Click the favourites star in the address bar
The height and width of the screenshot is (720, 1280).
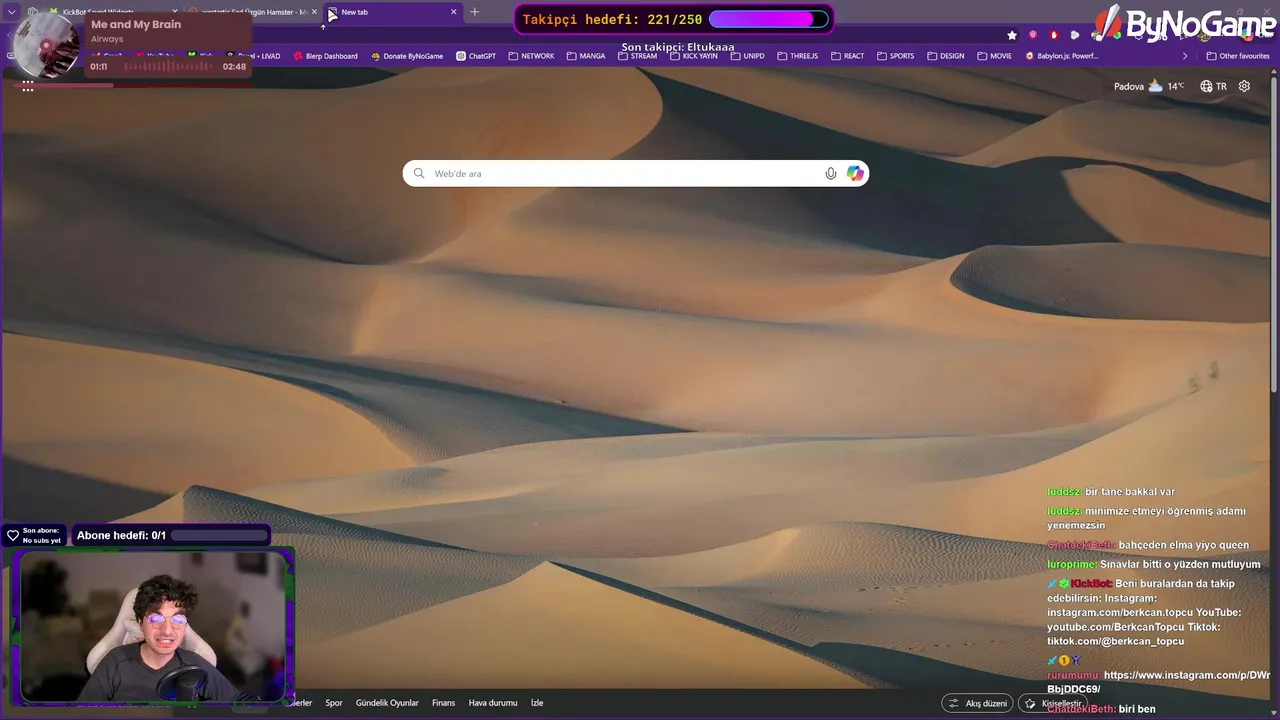point(1012,35)
